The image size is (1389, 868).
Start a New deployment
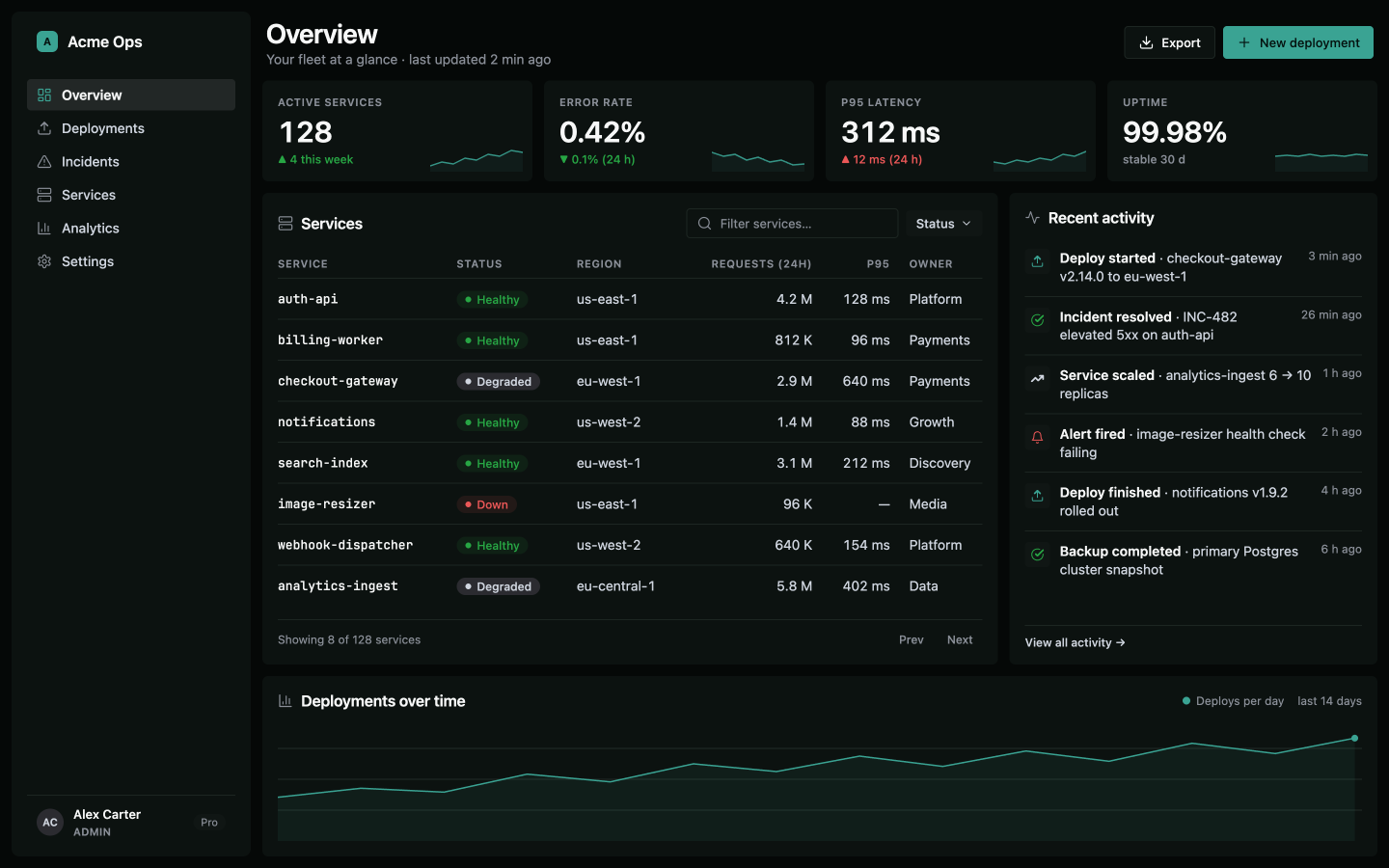coord(1298,42)
